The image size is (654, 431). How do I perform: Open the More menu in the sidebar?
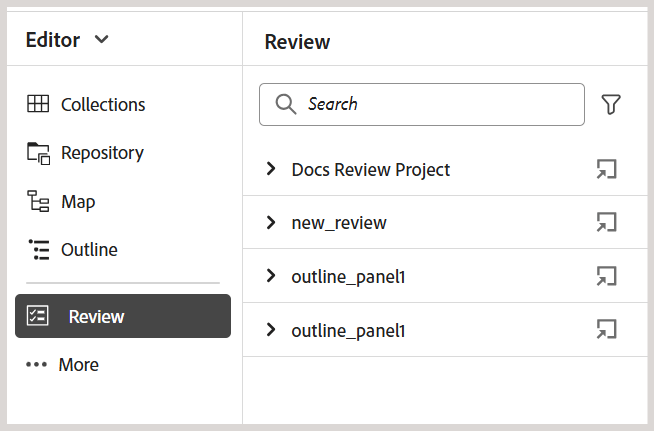pyautogui.click(x=63, y=365)
